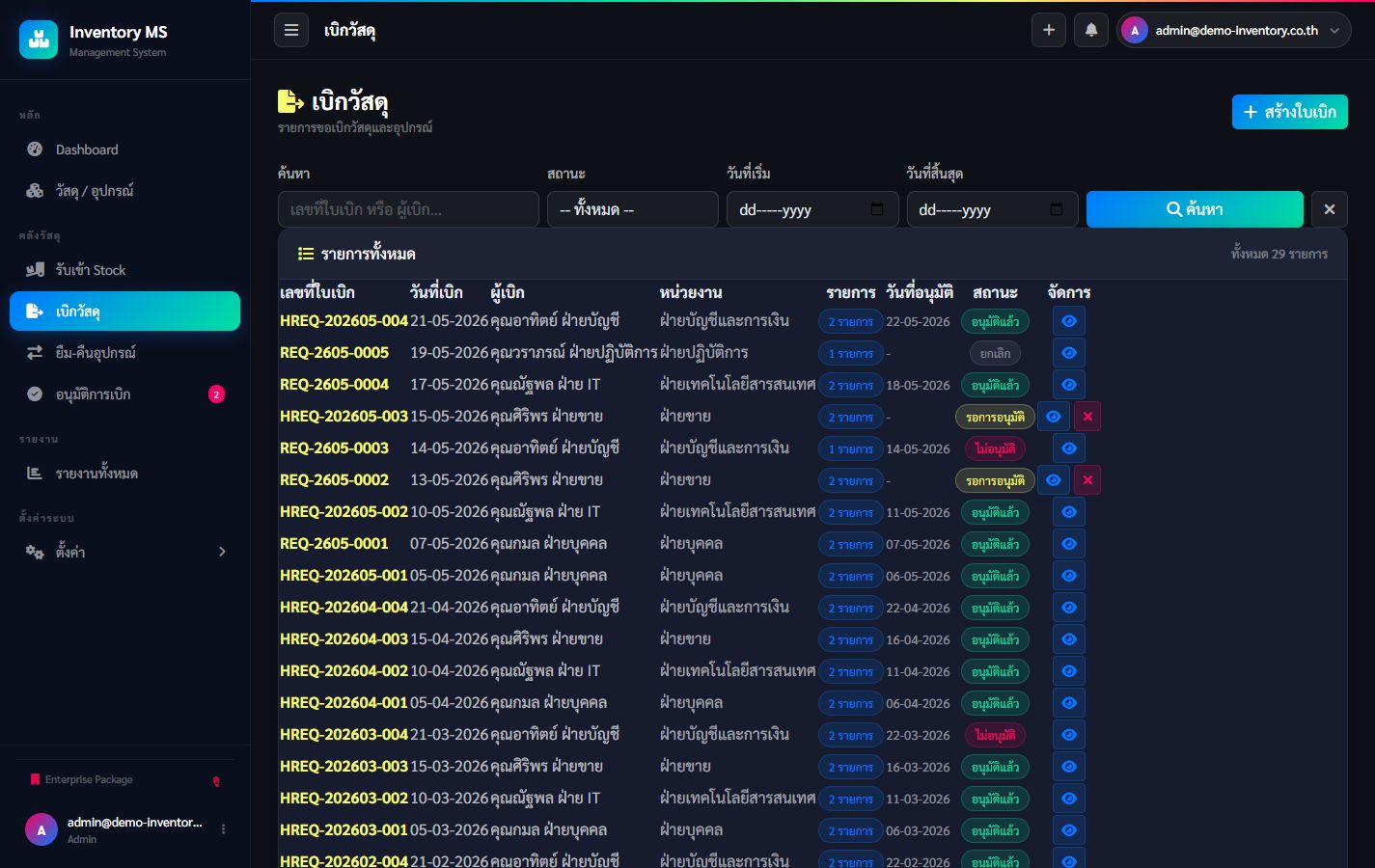This screenshot has width=1375, height=868.
Task: Cancel request REQ-2605-0002 with red X
Action: pos(1087,480)
